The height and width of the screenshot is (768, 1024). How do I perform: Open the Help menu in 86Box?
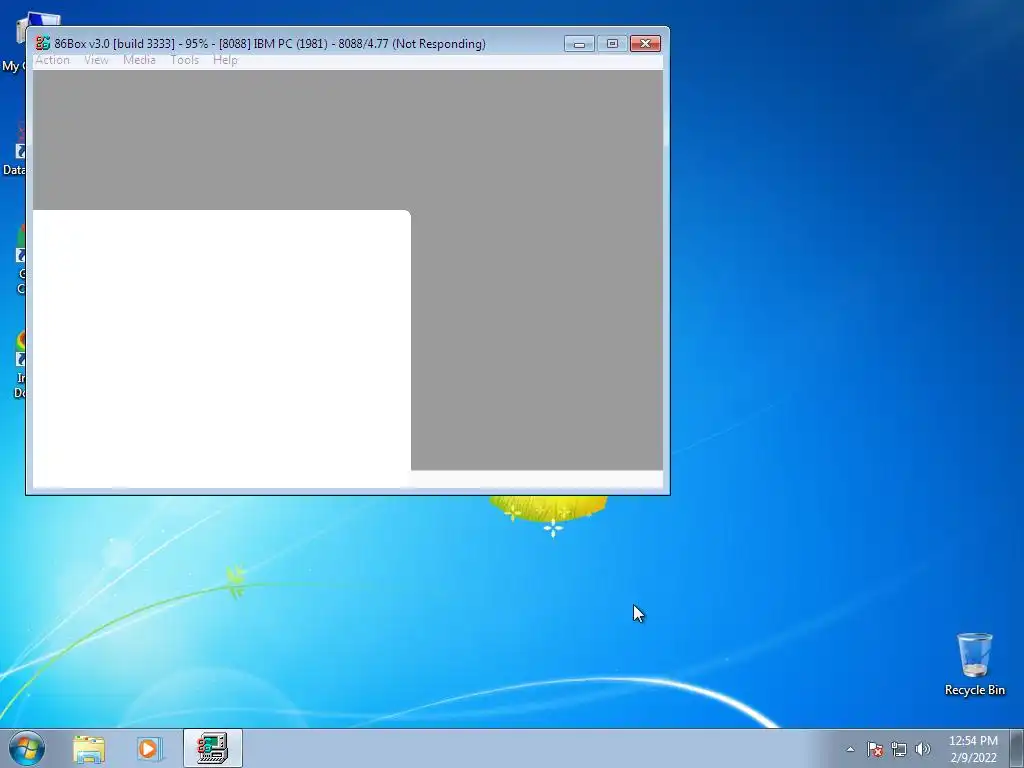tap(225, 60)
